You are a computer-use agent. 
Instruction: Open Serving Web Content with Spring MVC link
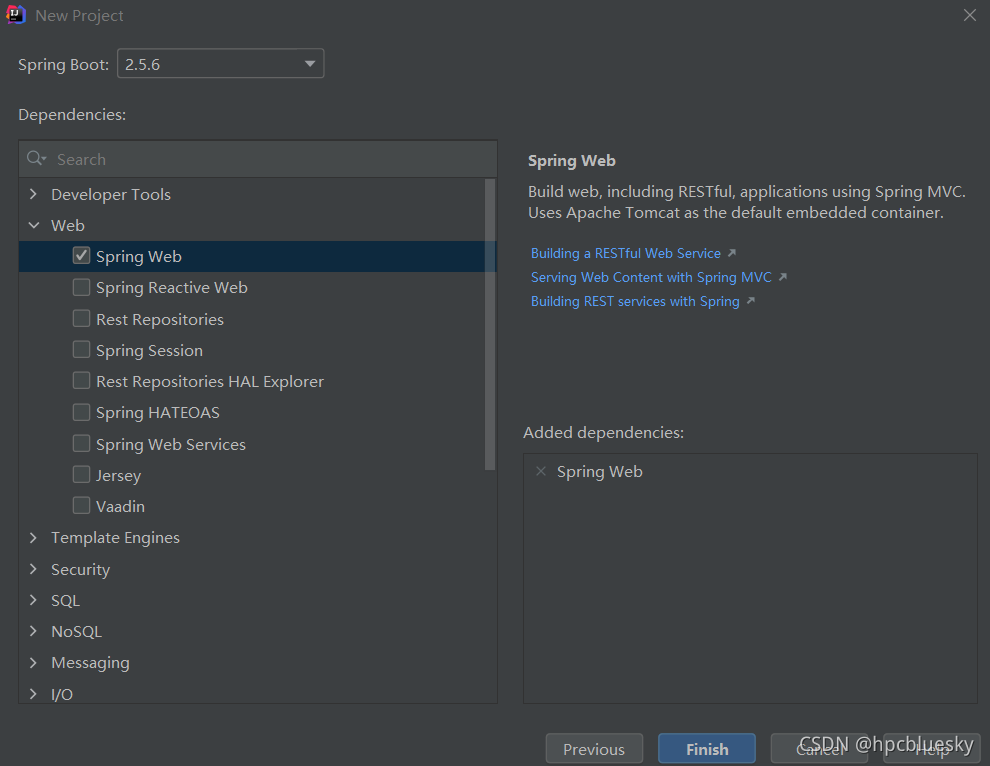coord(651,277)
